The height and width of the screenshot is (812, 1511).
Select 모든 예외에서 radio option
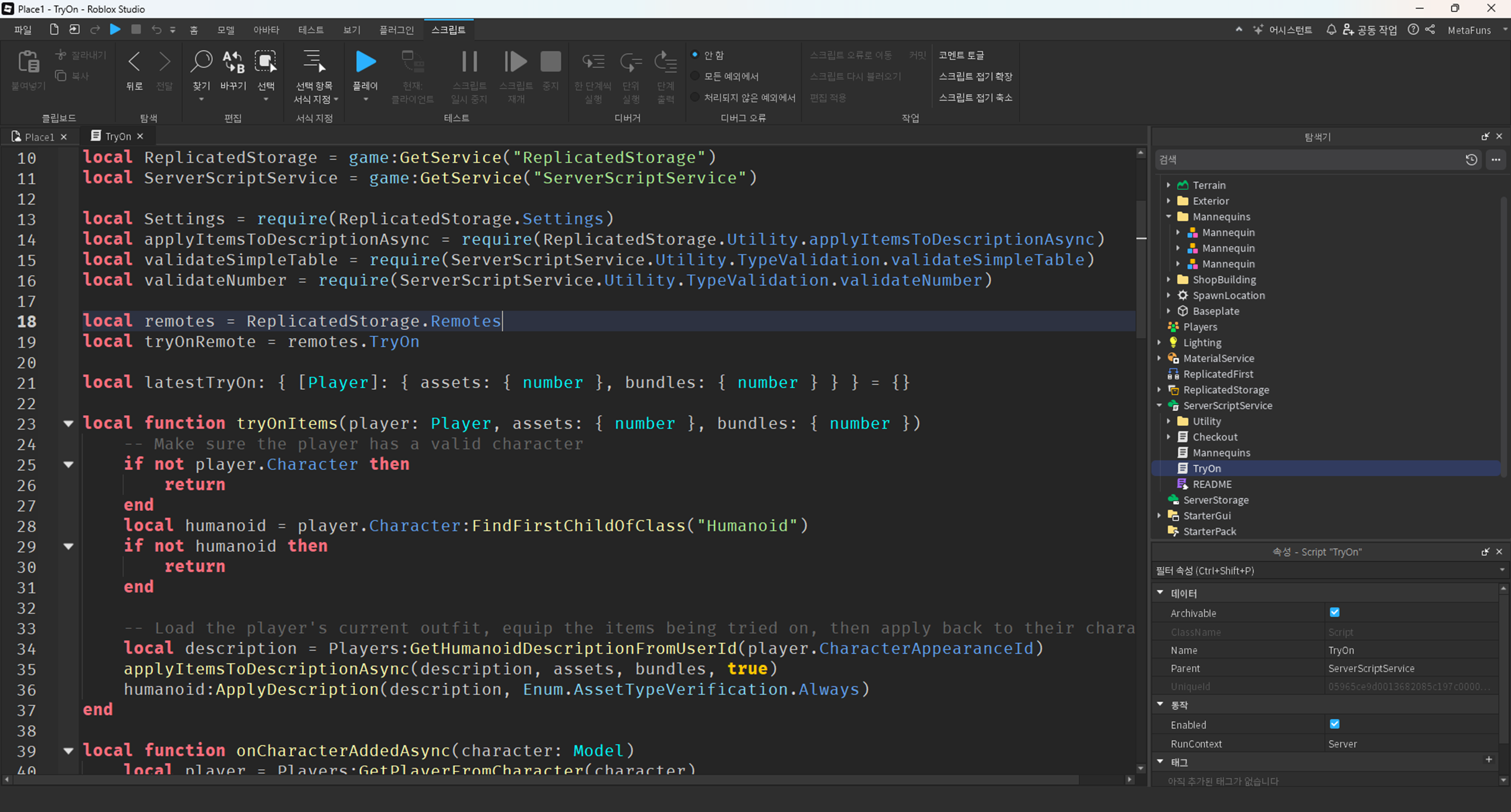695,76
